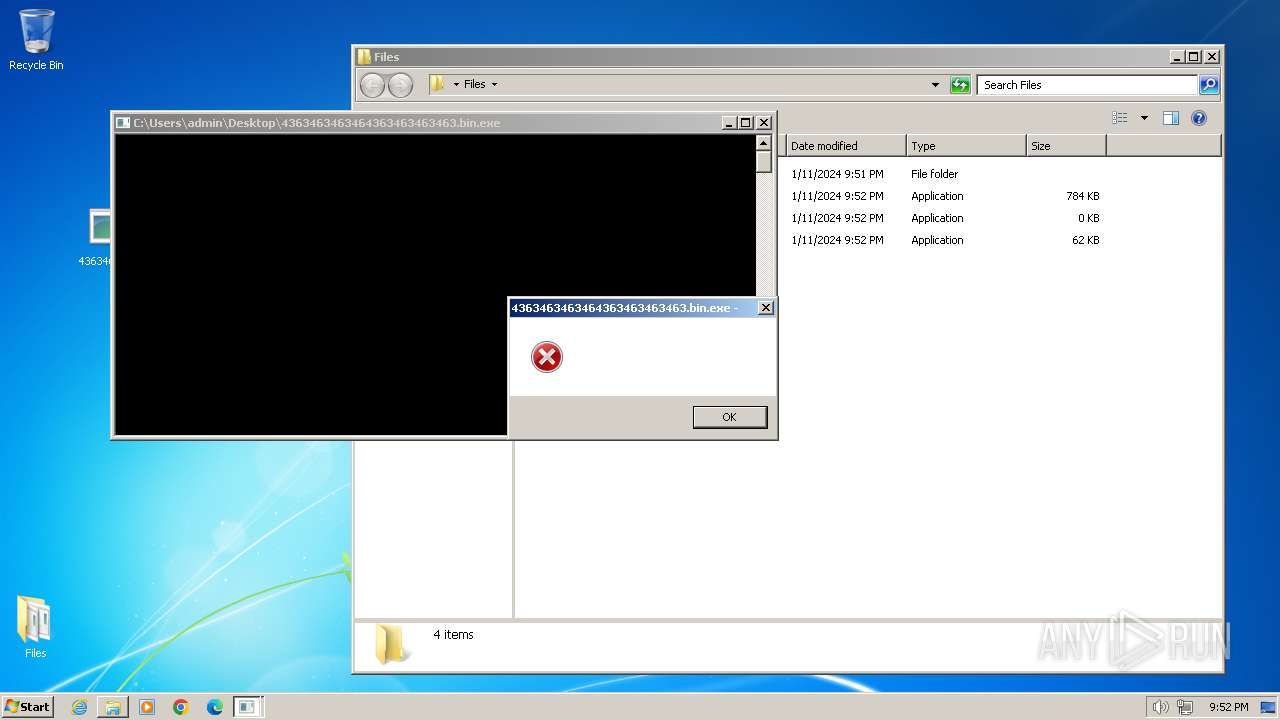The height and width of the screenshot is (720, 1280).
Task: Minimize the Files window
Action: [x=1177, y=57]
